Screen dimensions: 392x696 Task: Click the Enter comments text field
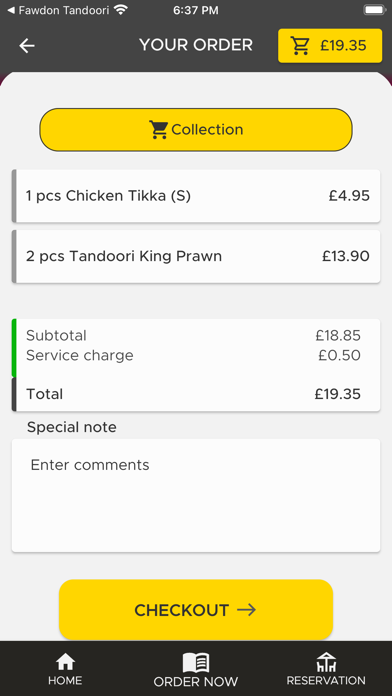[196, 495]
